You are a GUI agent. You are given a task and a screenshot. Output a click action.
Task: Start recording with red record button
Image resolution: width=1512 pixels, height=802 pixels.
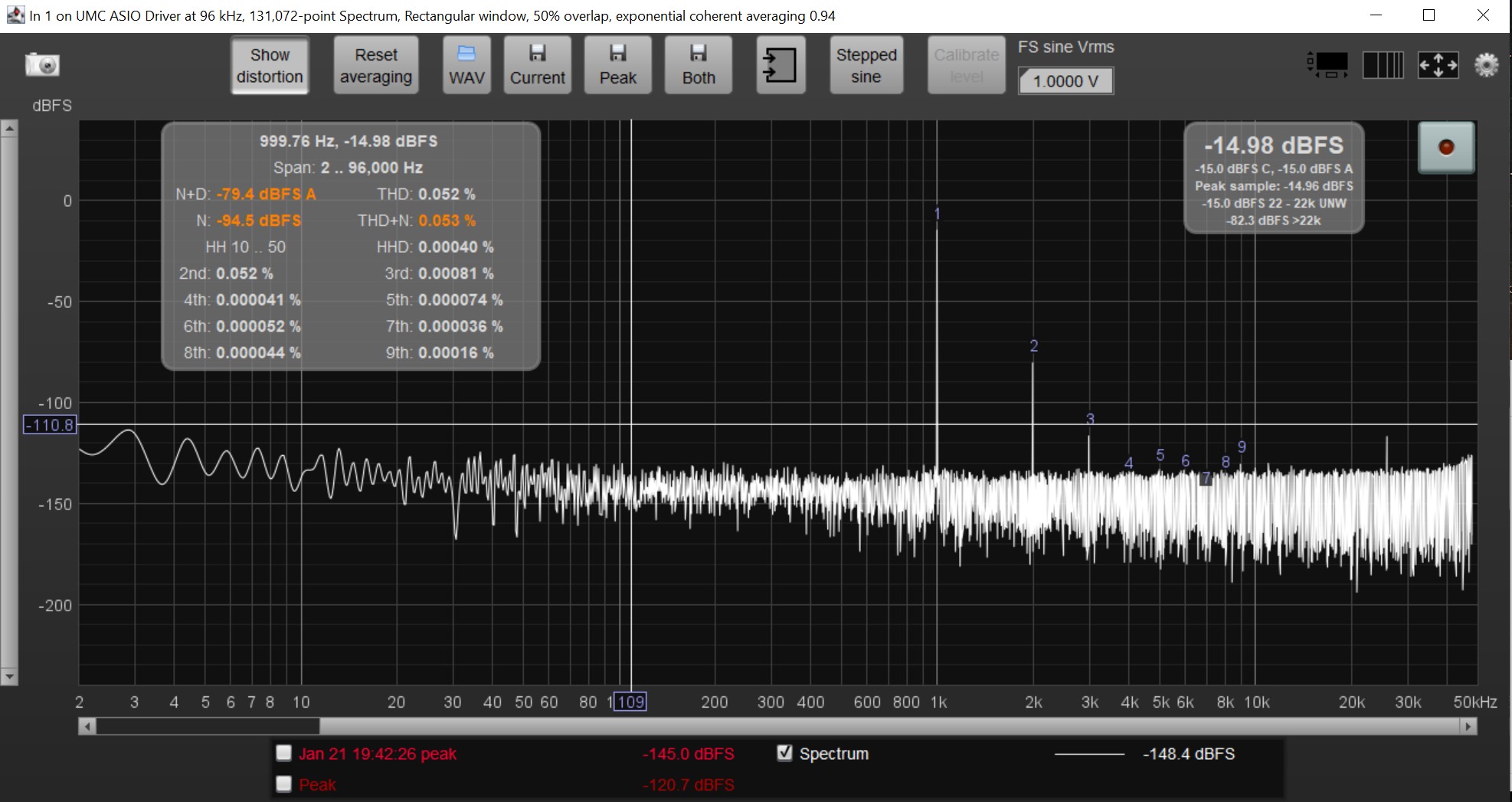(1446, 148)
